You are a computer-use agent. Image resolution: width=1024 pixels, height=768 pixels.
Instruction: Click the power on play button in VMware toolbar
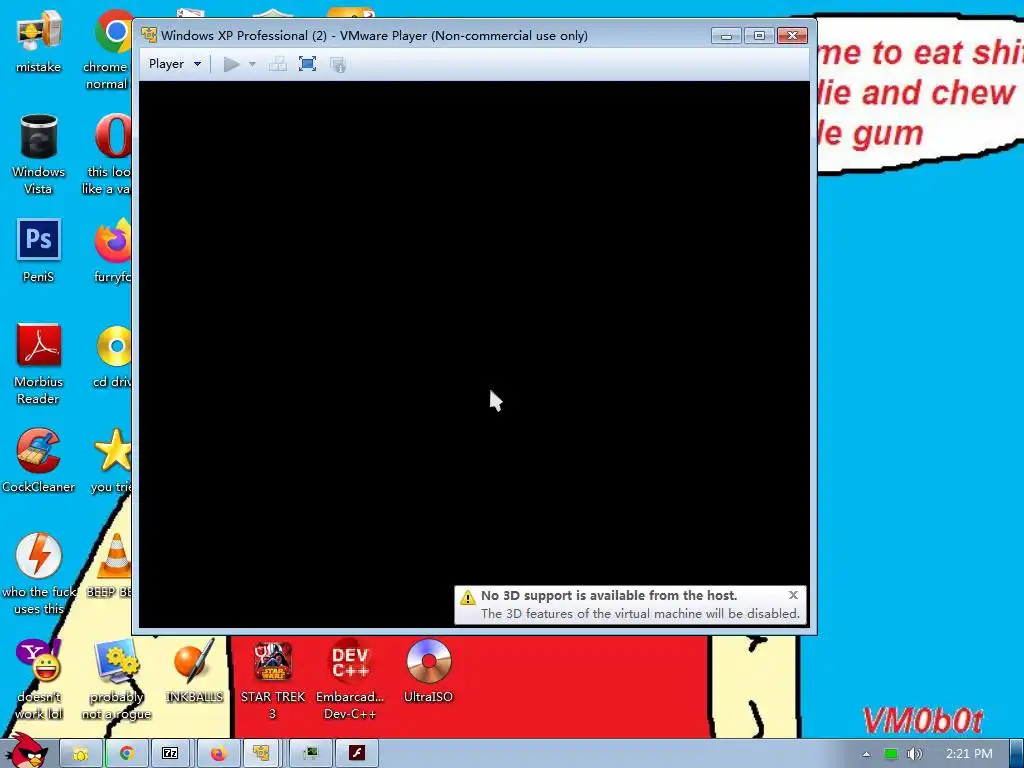(x=231, y=64)
